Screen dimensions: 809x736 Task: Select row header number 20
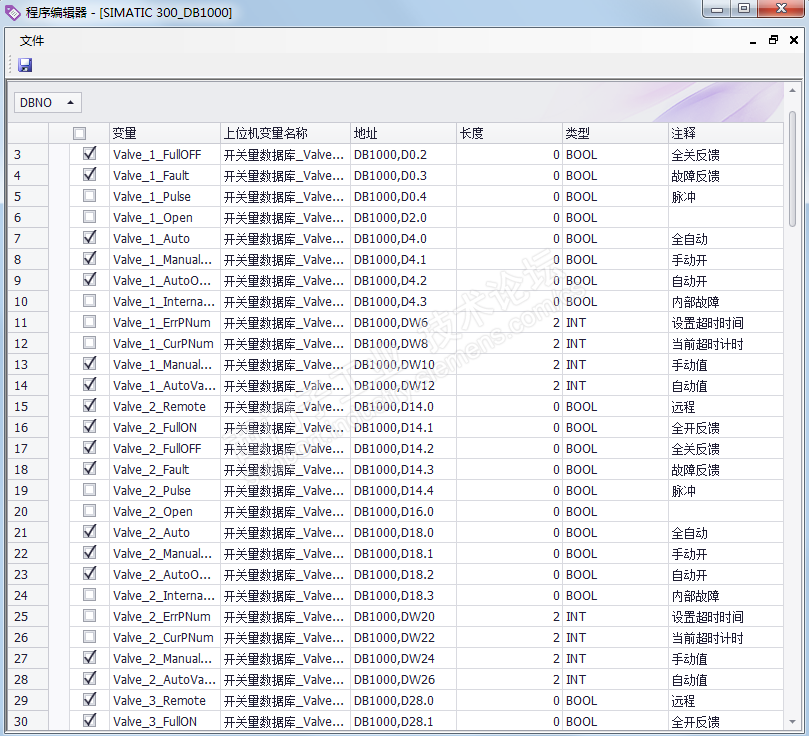[x=28, y=511]
